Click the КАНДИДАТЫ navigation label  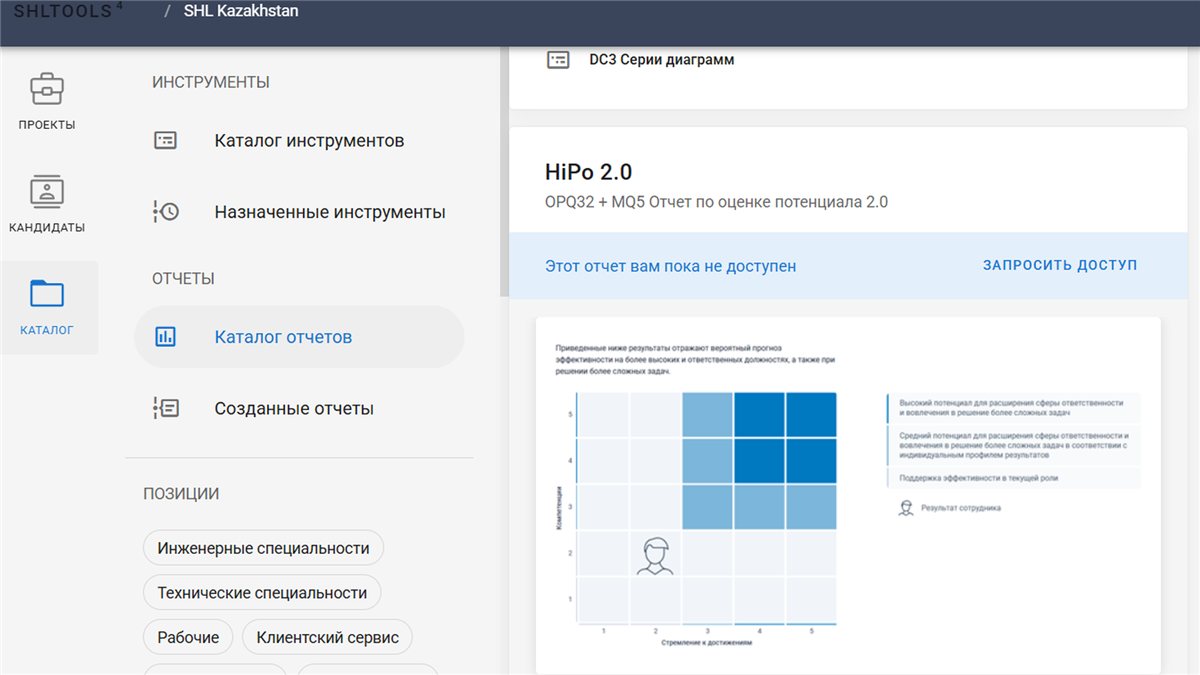47,227
